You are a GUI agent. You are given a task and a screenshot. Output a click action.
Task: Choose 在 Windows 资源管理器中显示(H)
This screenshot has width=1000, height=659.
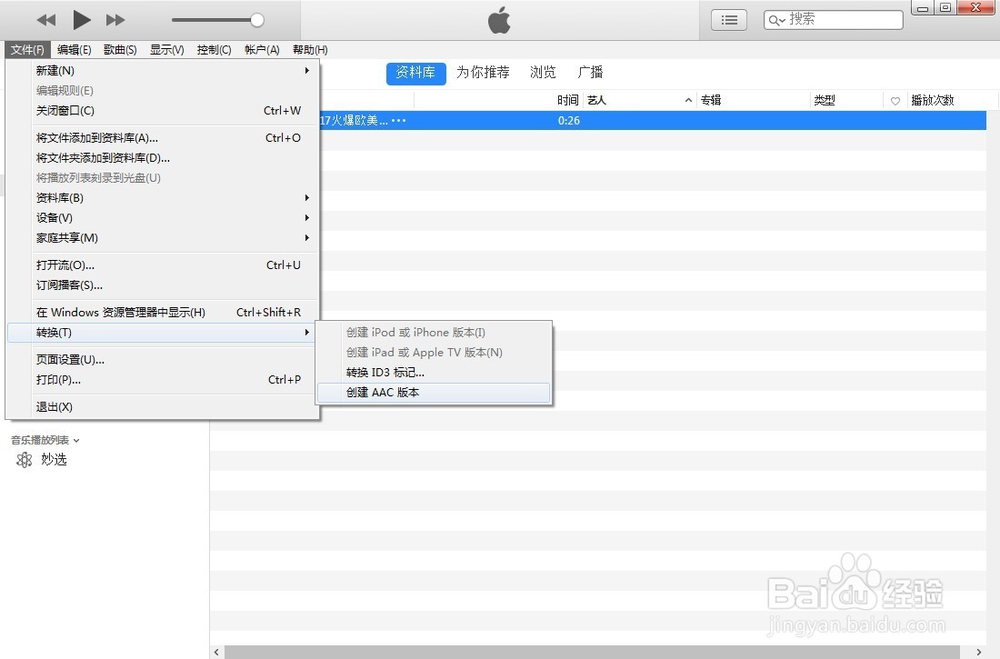(163, 312)
